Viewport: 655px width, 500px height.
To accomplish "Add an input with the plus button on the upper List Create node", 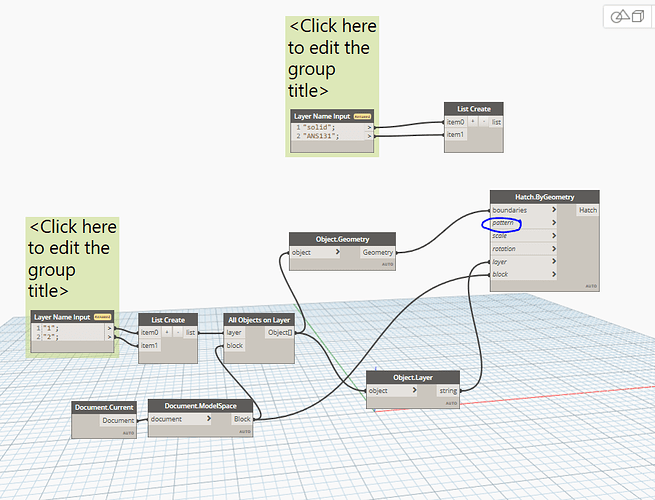I will [x=473, y=122].
